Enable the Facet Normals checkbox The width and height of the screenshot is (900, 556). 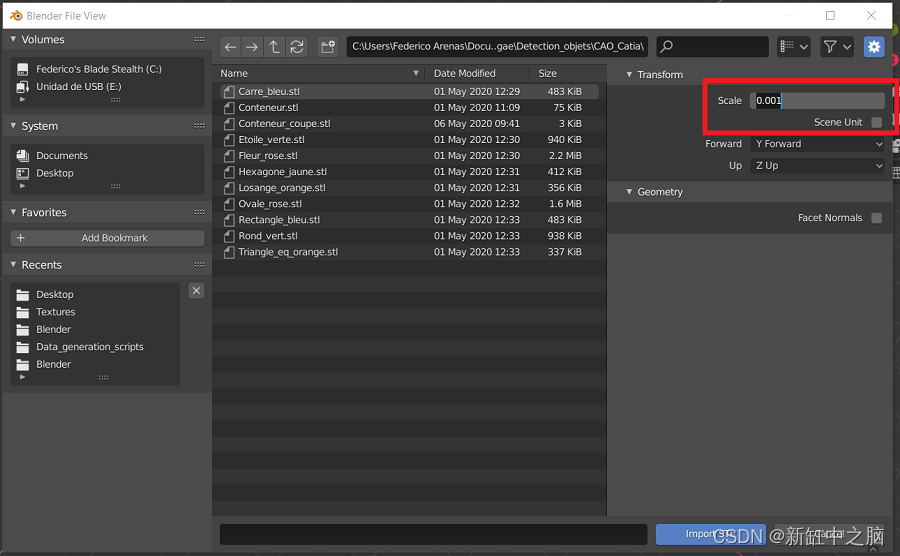(x=876, y=217)
